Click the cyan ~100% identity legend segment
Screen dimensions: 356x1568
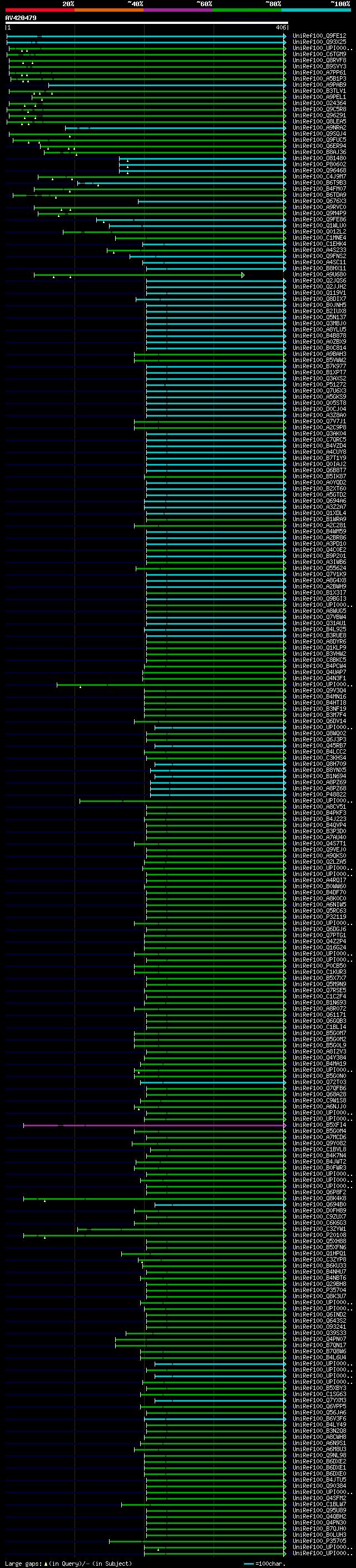[x=316, y=10]
